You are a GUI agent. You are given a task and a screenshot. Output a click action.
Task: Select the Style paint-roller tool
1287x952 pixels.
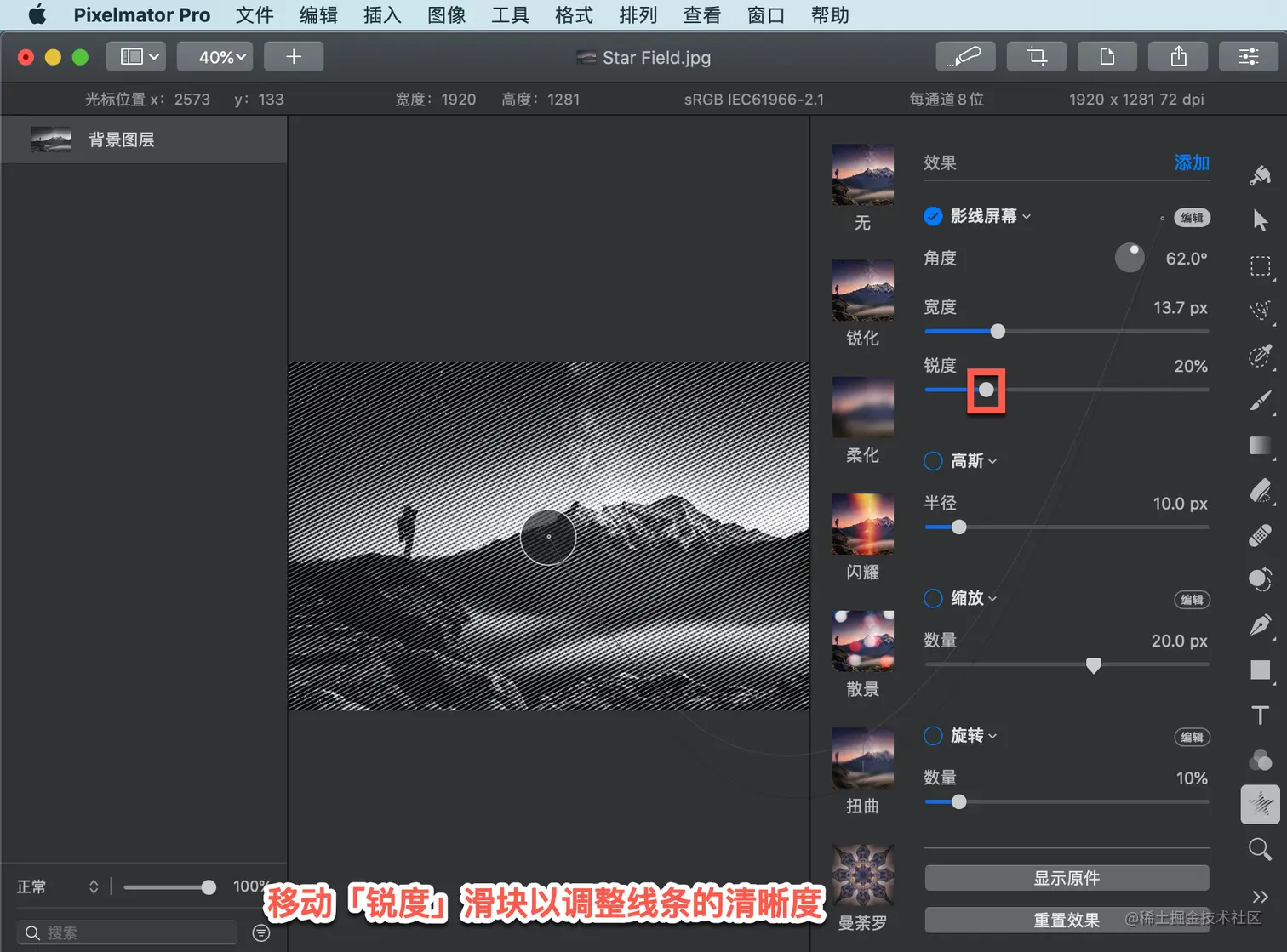click(1261, 175)
